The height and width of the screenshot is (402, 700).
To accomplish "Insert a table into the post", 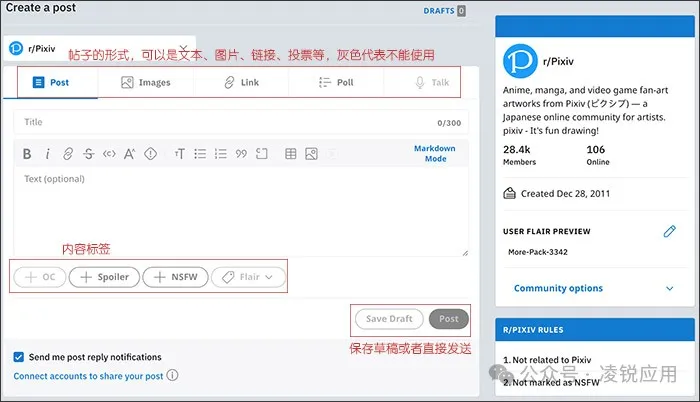I will tap(291, 154).
